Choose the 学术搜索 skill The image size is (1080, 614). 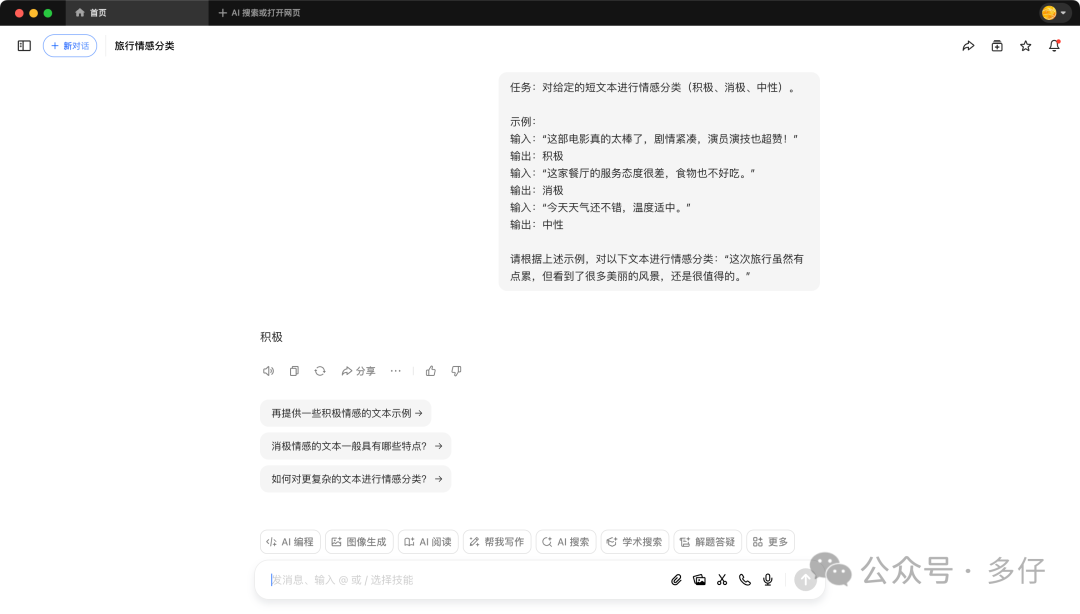click(634, 542)
